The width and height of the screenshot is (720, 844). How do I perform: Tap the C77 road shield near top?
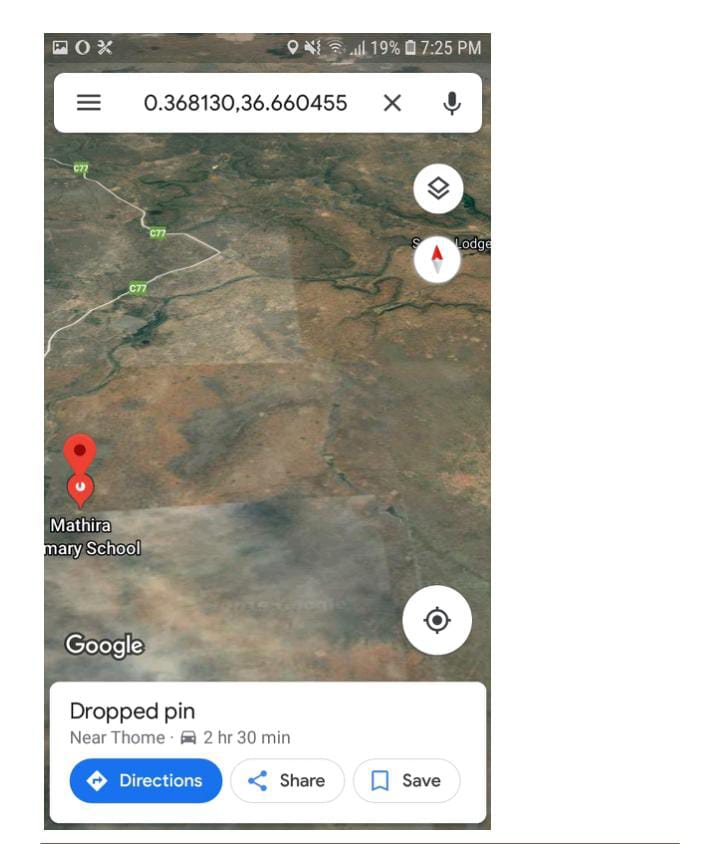click(x=81, y=168)
